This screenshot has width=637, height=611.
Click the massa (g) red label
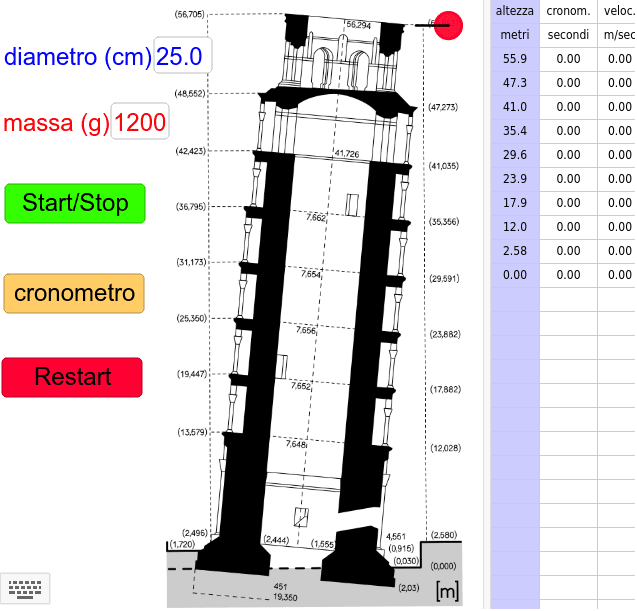coord(56,122)
